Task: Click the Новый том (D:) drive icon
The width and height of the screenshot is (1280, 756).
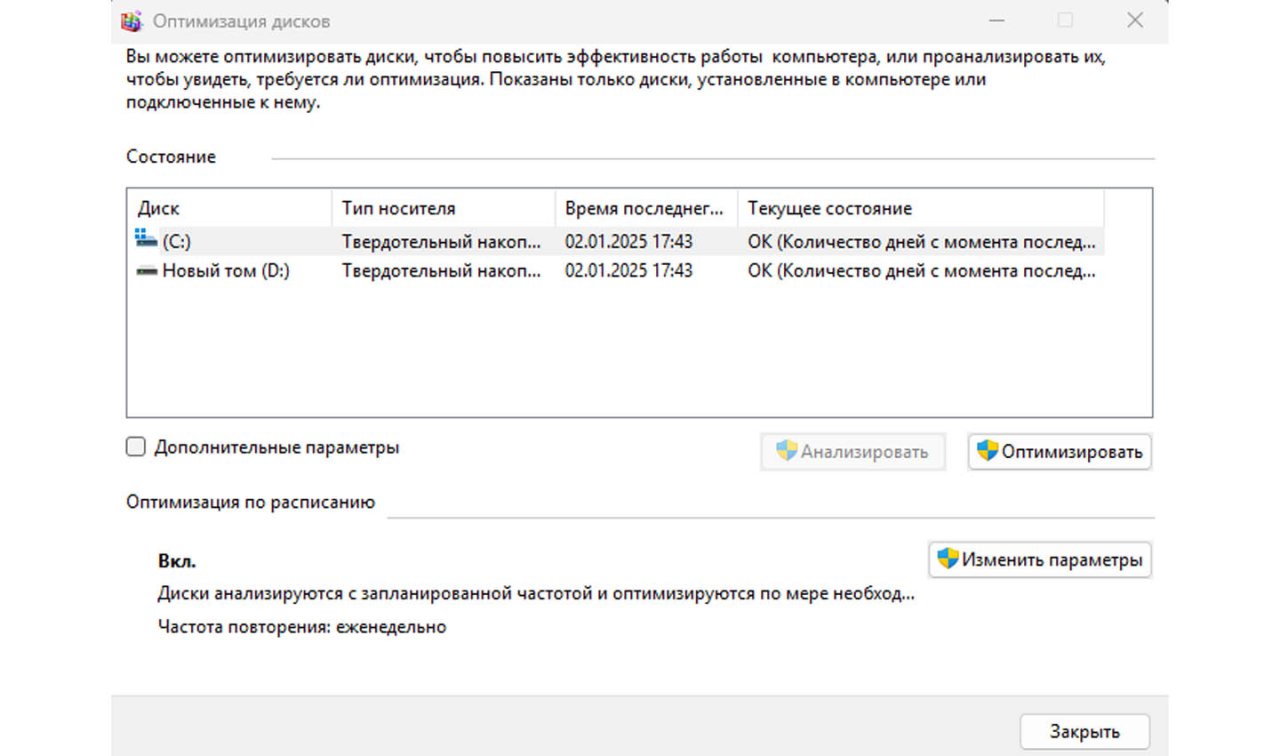Action: (x=146, y=271)
